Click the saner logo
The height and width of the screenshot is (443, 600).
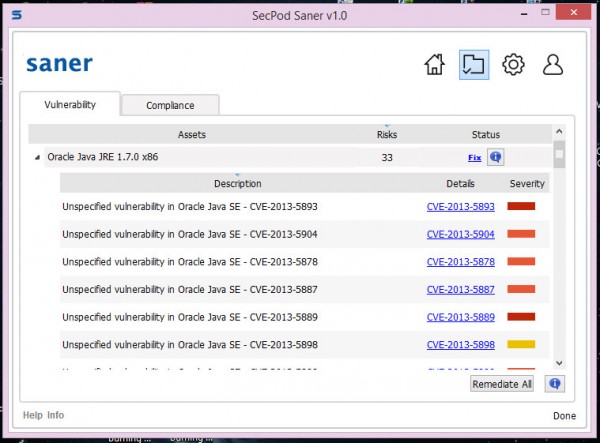coord(59,64)
